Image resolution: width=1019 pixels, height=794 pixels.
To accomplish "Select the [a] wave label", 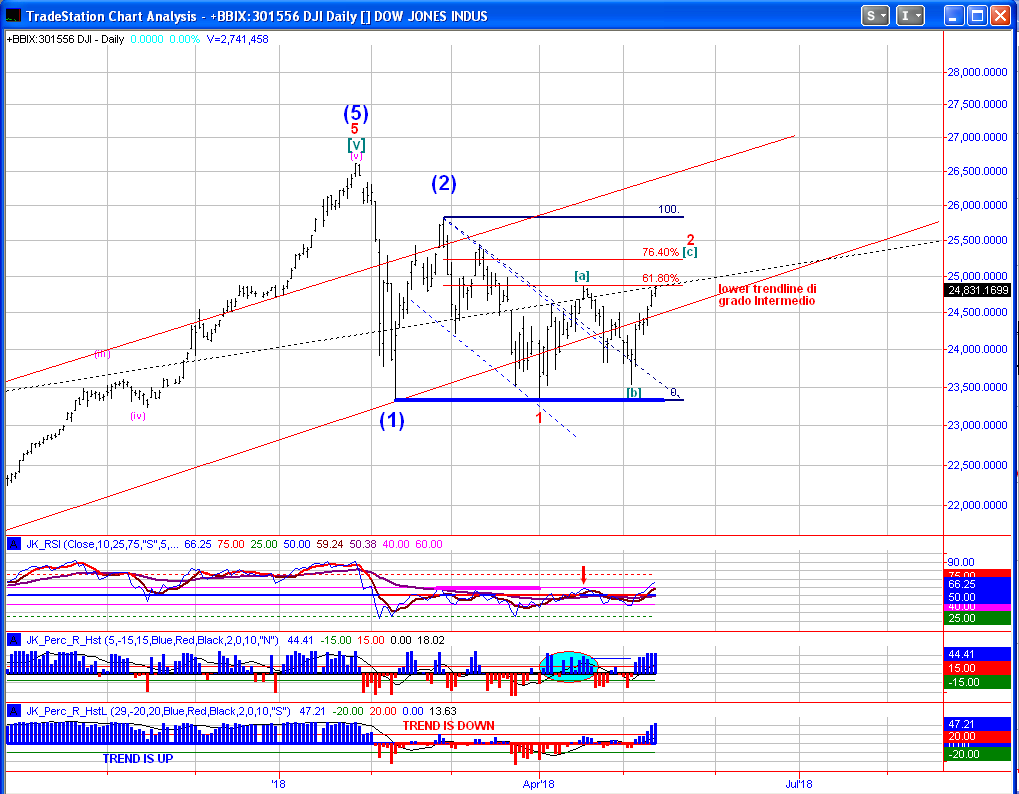I will click(582, 276).
